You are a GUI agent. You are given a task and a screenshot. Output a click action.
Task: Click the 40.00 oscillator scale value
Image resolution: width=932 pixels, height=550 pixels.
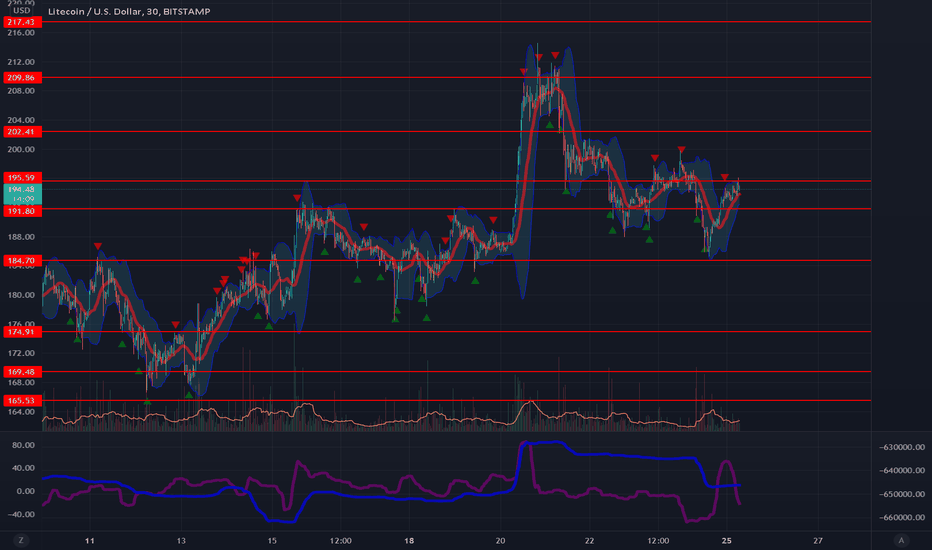[x=23, y=468]
